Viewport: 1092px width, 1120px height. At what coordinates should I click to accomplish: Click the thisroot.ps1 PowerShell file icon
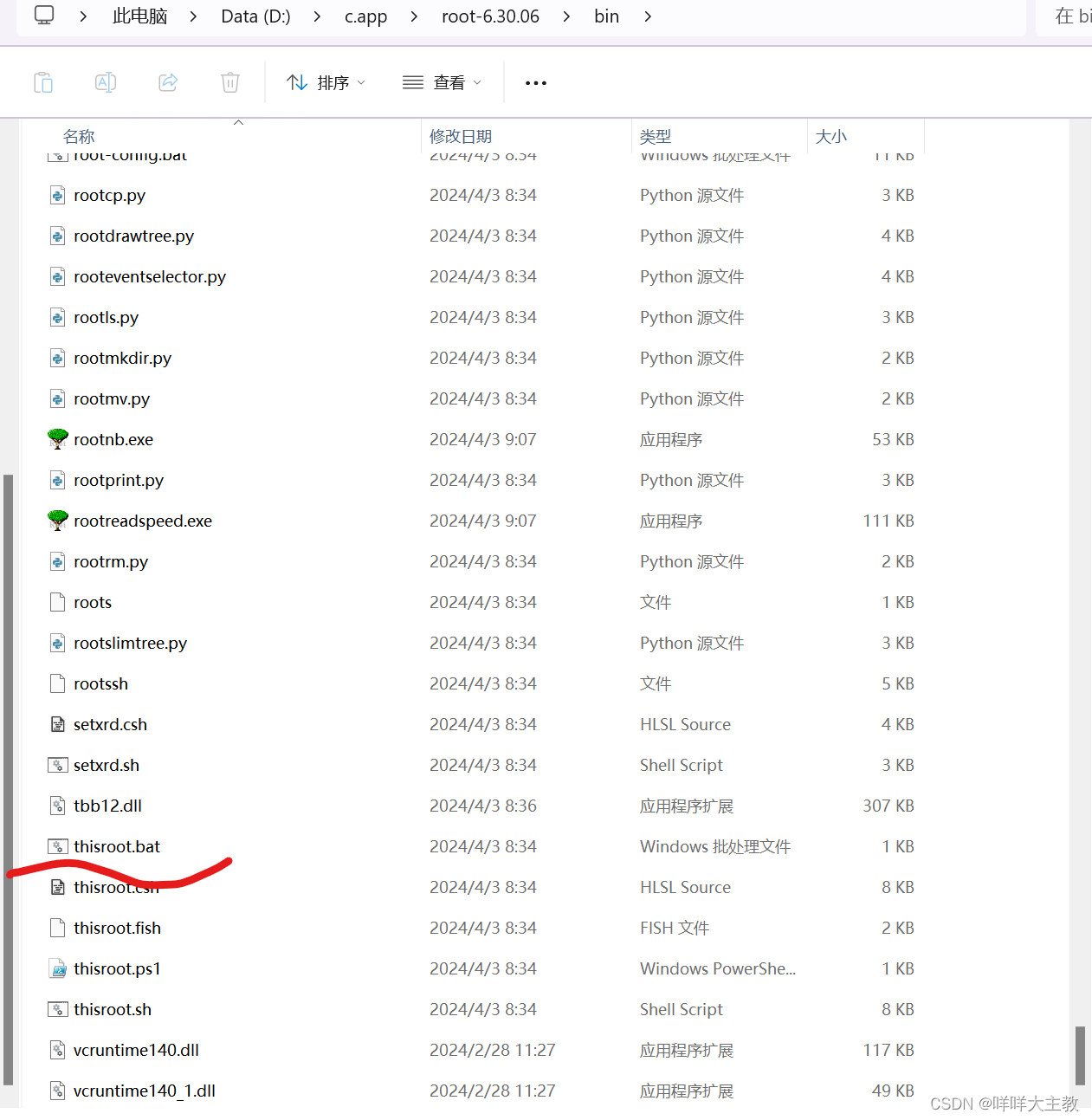pos(57,968)
